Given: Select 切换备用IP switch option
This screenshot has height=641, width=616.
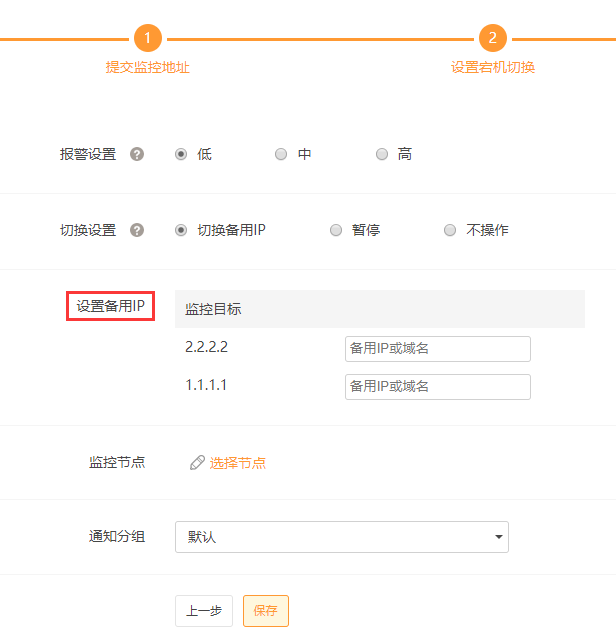Looking at the screenshot, I should click(181, 230).
